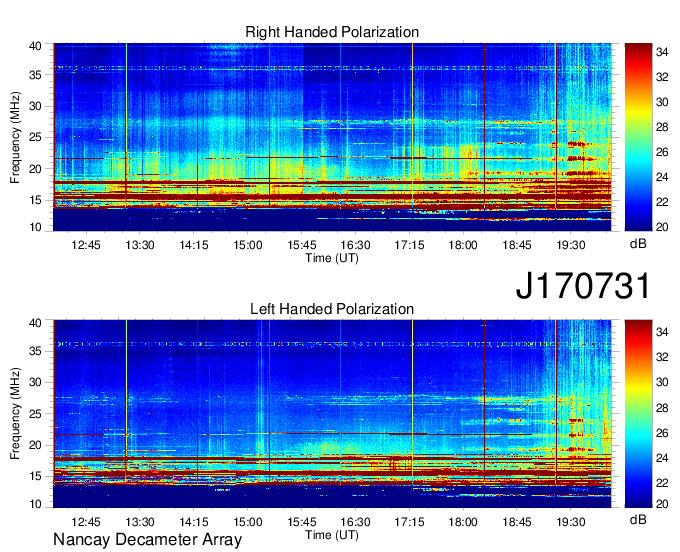Click the 28 value on the top color bar

click(x=662, y=127)
